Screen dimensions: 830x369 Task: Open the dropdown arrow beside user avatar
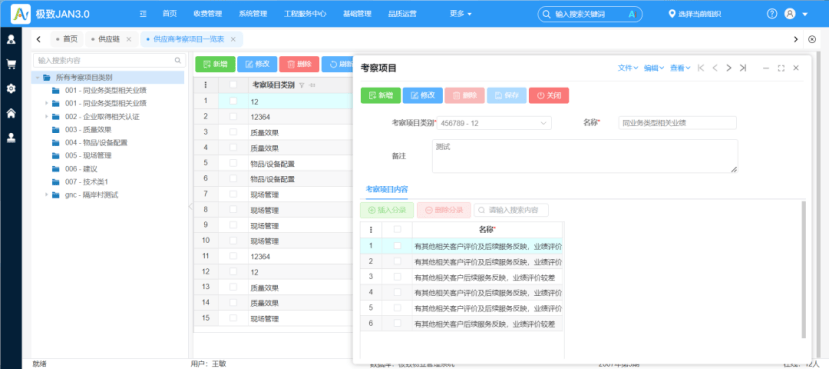point(805,14)
